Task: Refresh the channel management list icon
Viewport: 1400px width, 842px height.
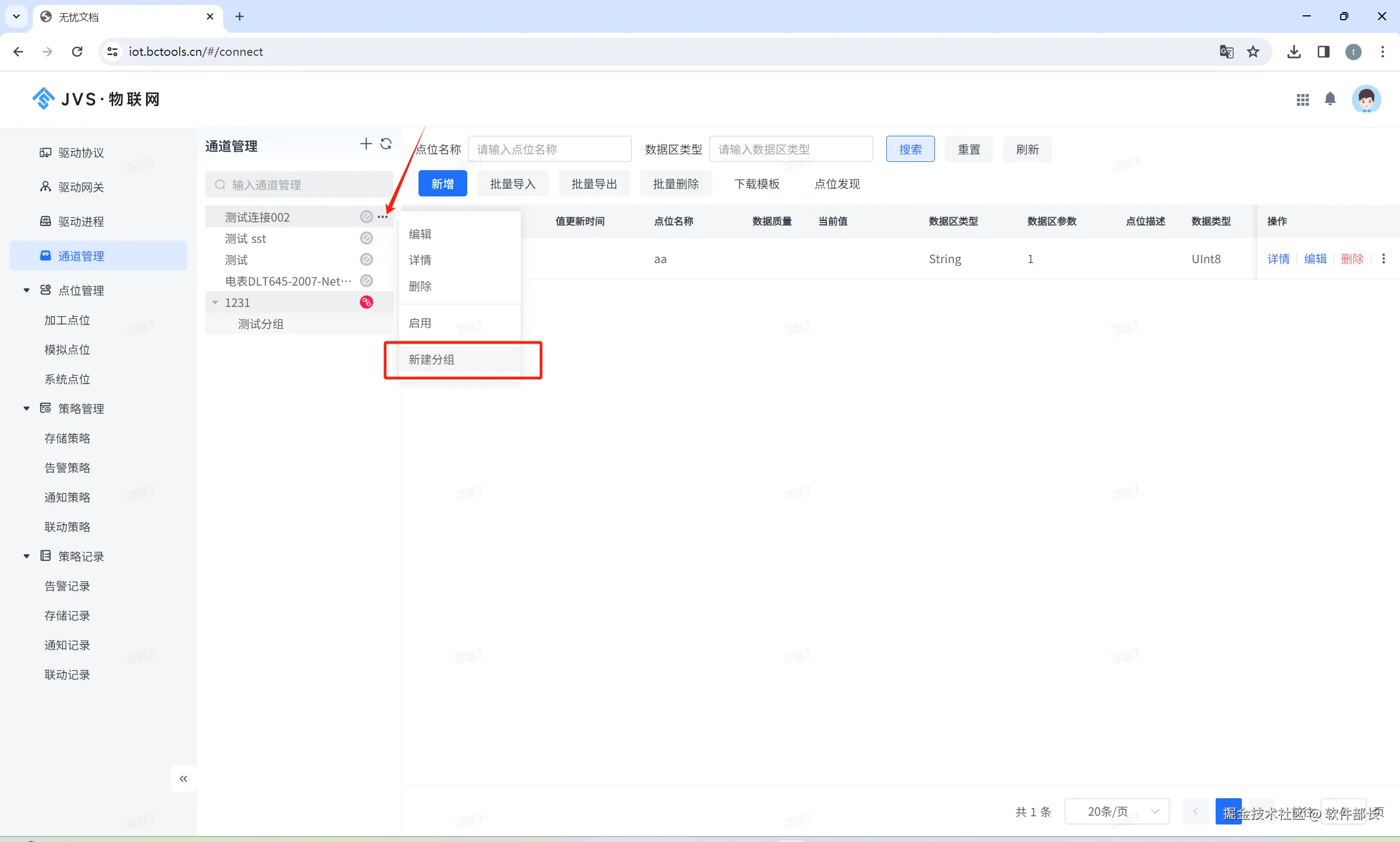Action: coord(386,144)
